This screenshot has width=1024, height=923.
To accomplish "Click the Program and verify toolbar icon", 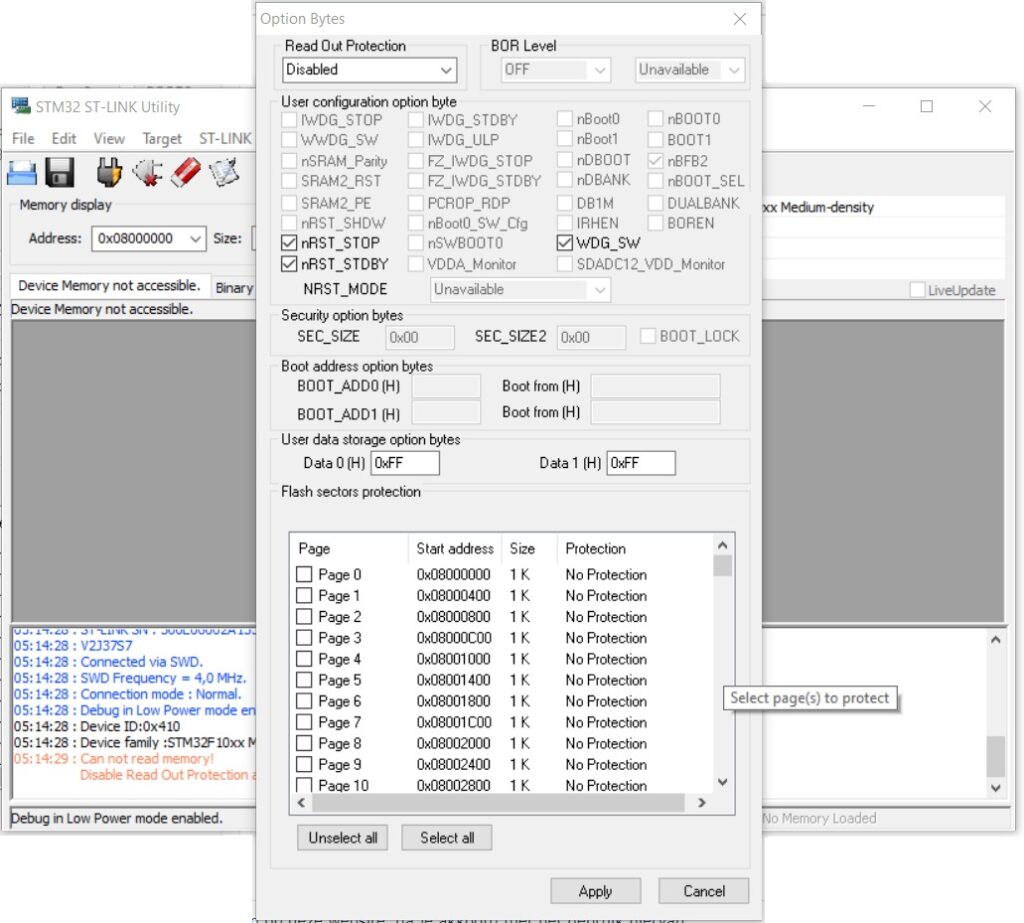I will click(x=225, y=173).
